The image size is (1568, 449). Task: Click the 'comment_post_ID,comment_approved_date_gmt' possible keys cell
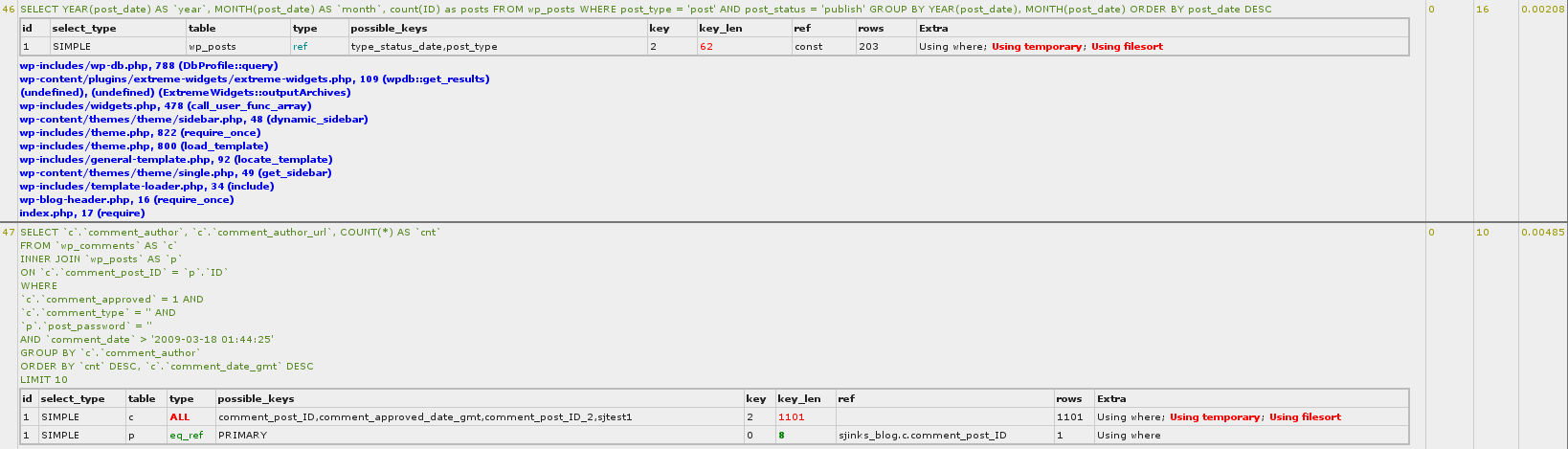point(425,417)
